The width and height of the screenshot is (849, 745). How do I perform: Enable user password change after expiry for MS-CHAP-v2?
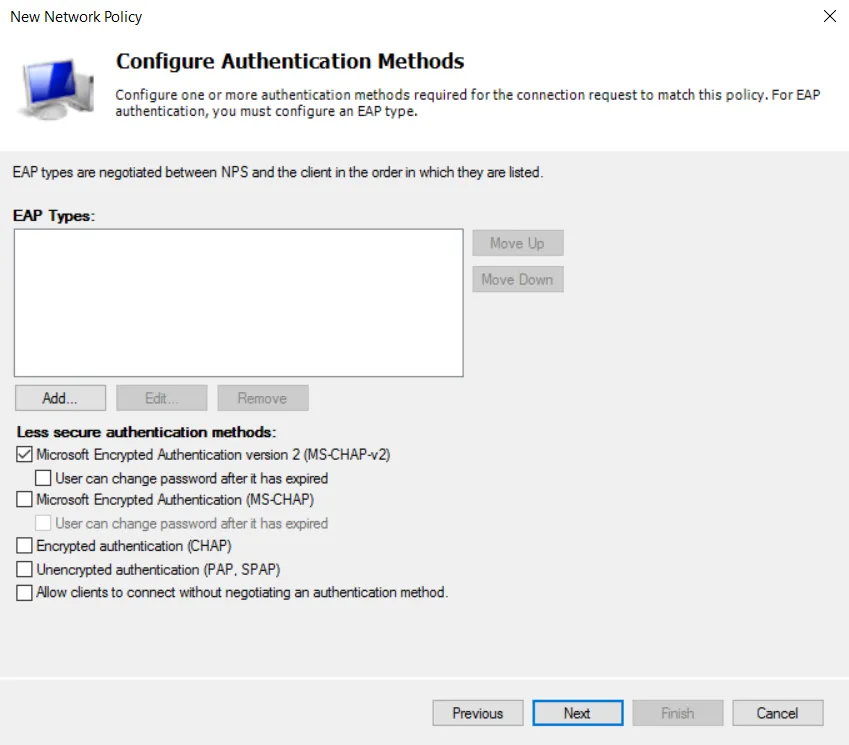[43, 478]
